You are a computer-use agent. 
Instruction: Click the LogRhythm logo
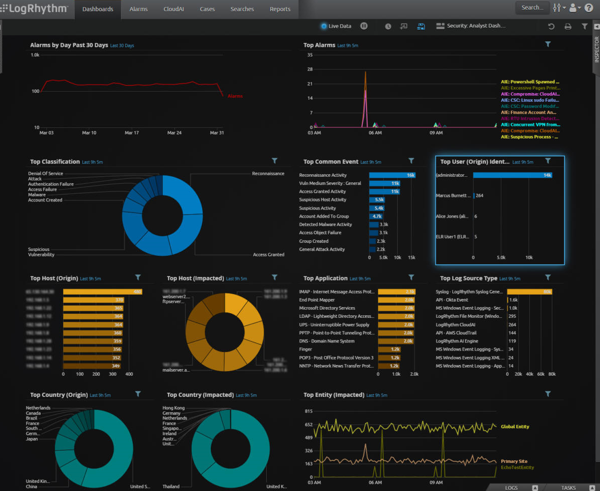(34, 9)
